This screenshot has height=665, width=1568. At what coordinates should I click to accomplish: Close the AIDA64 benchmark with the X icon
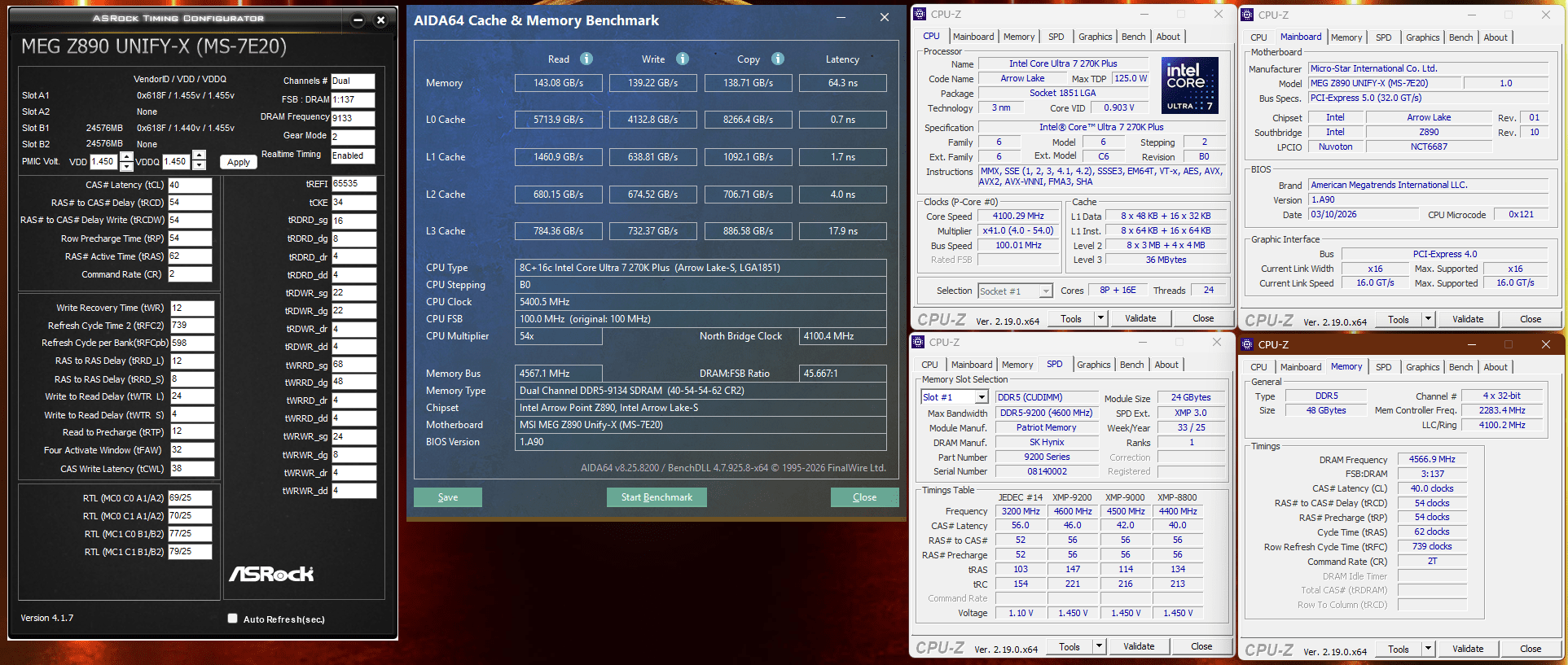(x=885, y=17)
